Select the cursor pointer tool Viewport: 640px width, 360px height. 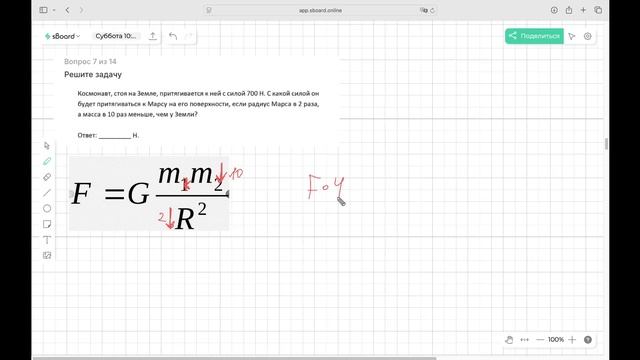pyautogui.click(x=47, y=146)
